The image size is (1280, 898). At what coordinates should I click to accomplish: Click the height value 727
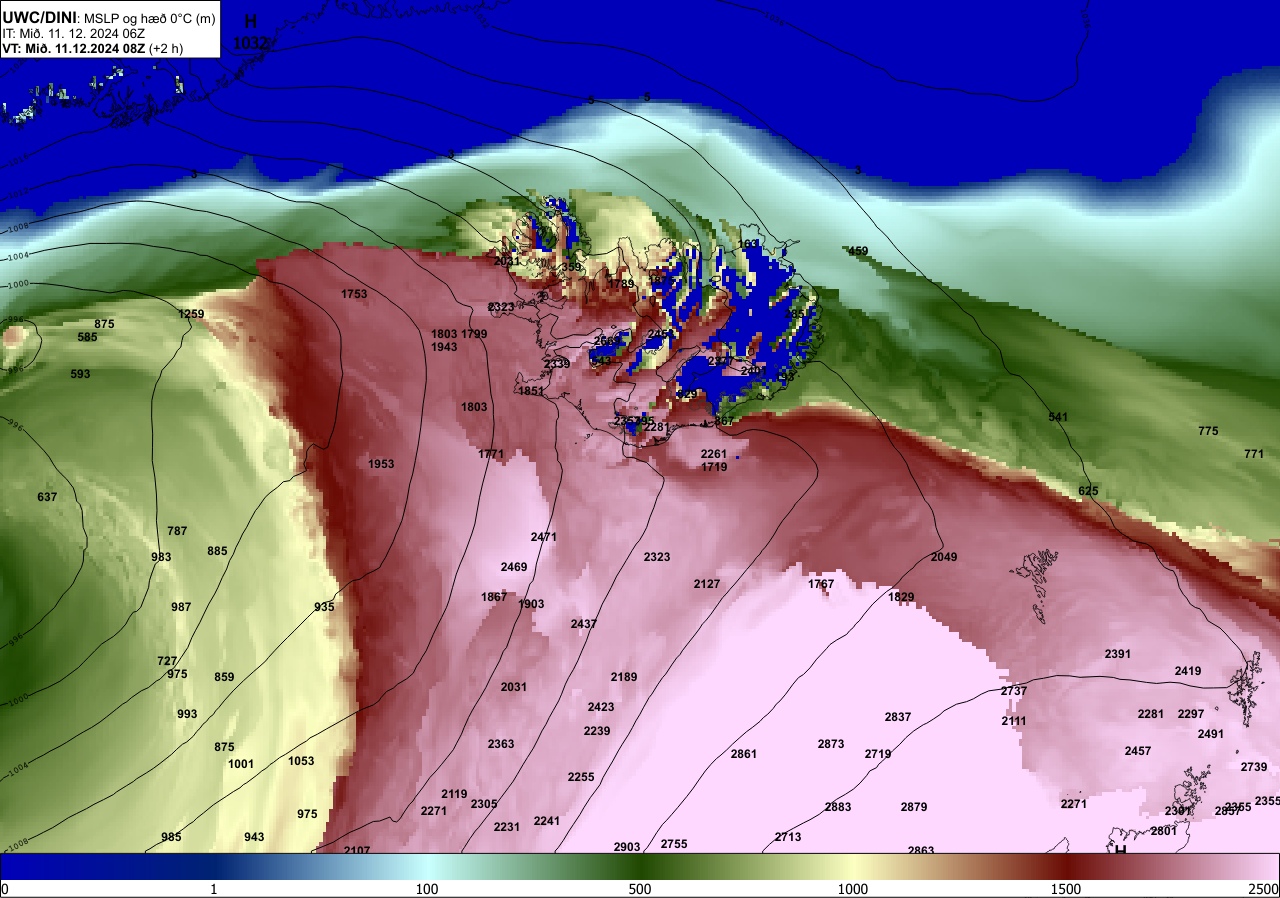[x=167, y=661]
